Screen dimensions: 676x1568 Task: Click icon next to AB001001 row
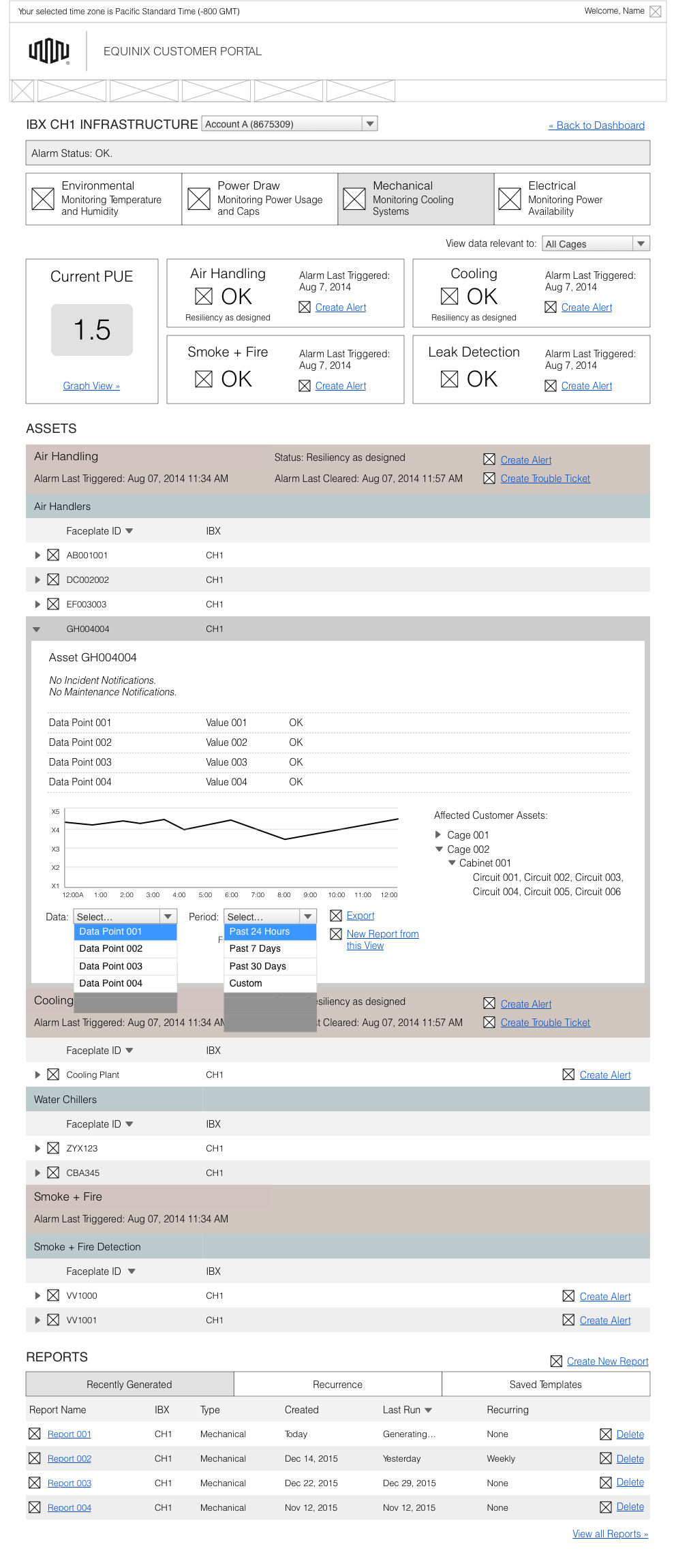coord(53,555)
